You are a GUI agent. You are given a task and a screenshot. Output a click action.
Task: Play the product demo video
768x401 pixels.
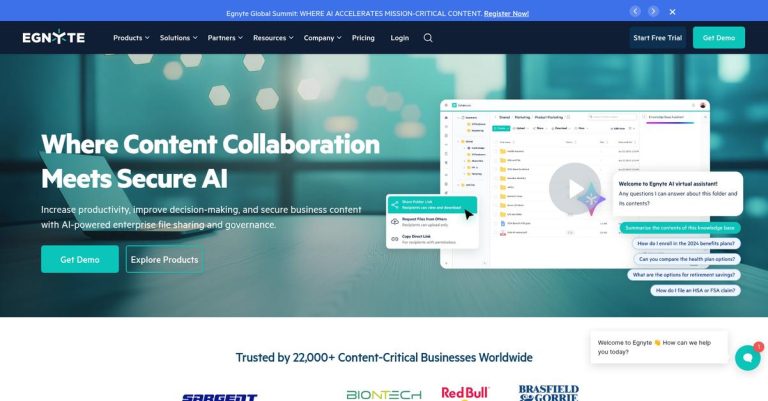[x=575, y=189]
